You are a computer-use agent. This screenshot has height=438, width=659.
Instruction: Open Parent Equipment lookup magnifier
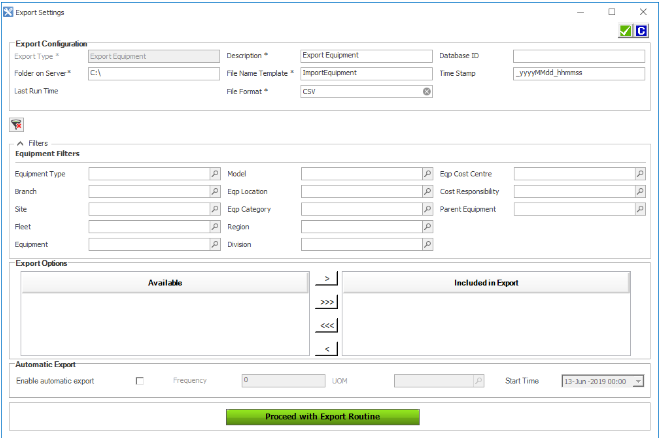[640, 209]
